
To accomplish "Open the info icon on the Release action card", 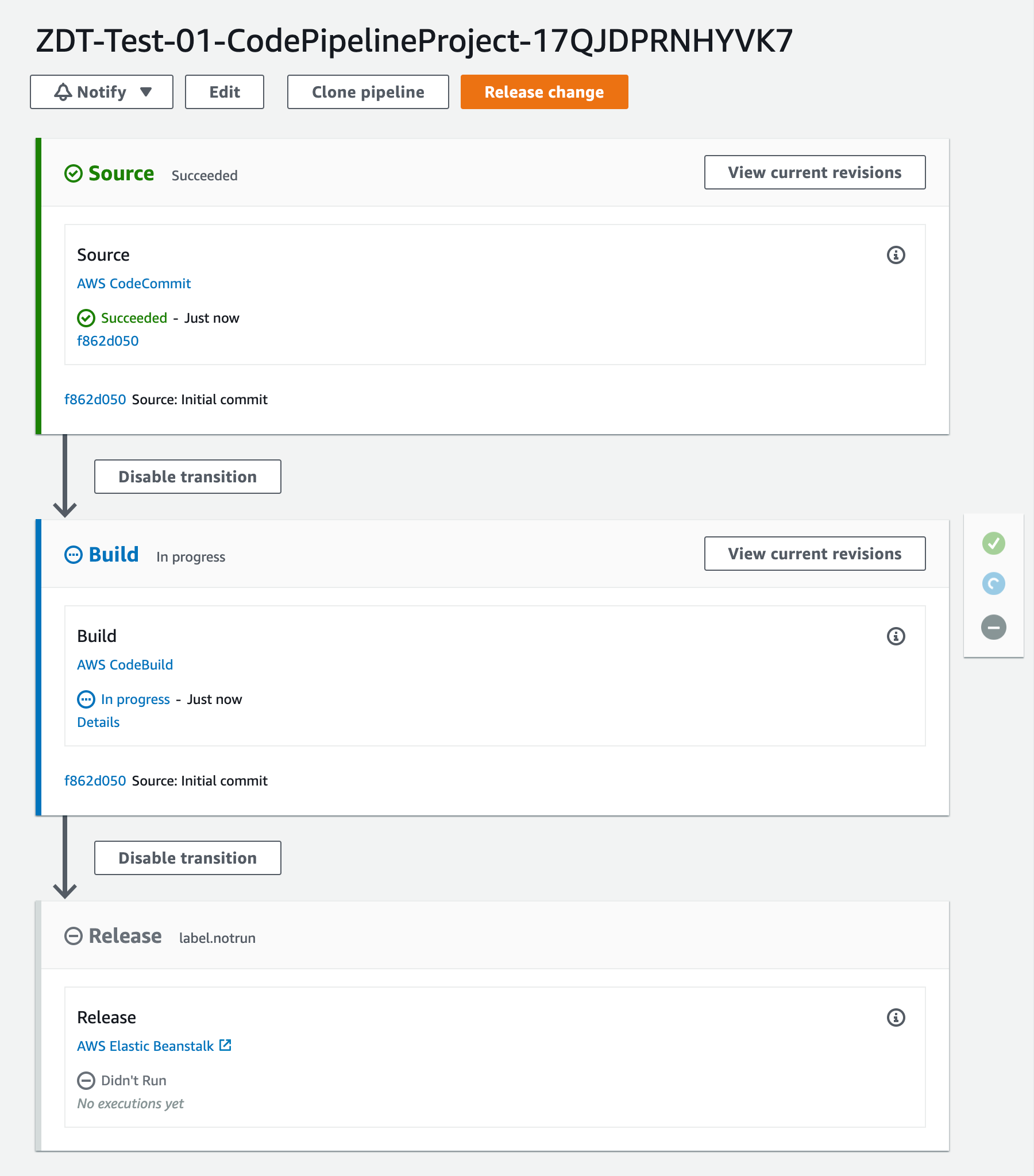I will pyautogui.click(x=896, y=1017).
